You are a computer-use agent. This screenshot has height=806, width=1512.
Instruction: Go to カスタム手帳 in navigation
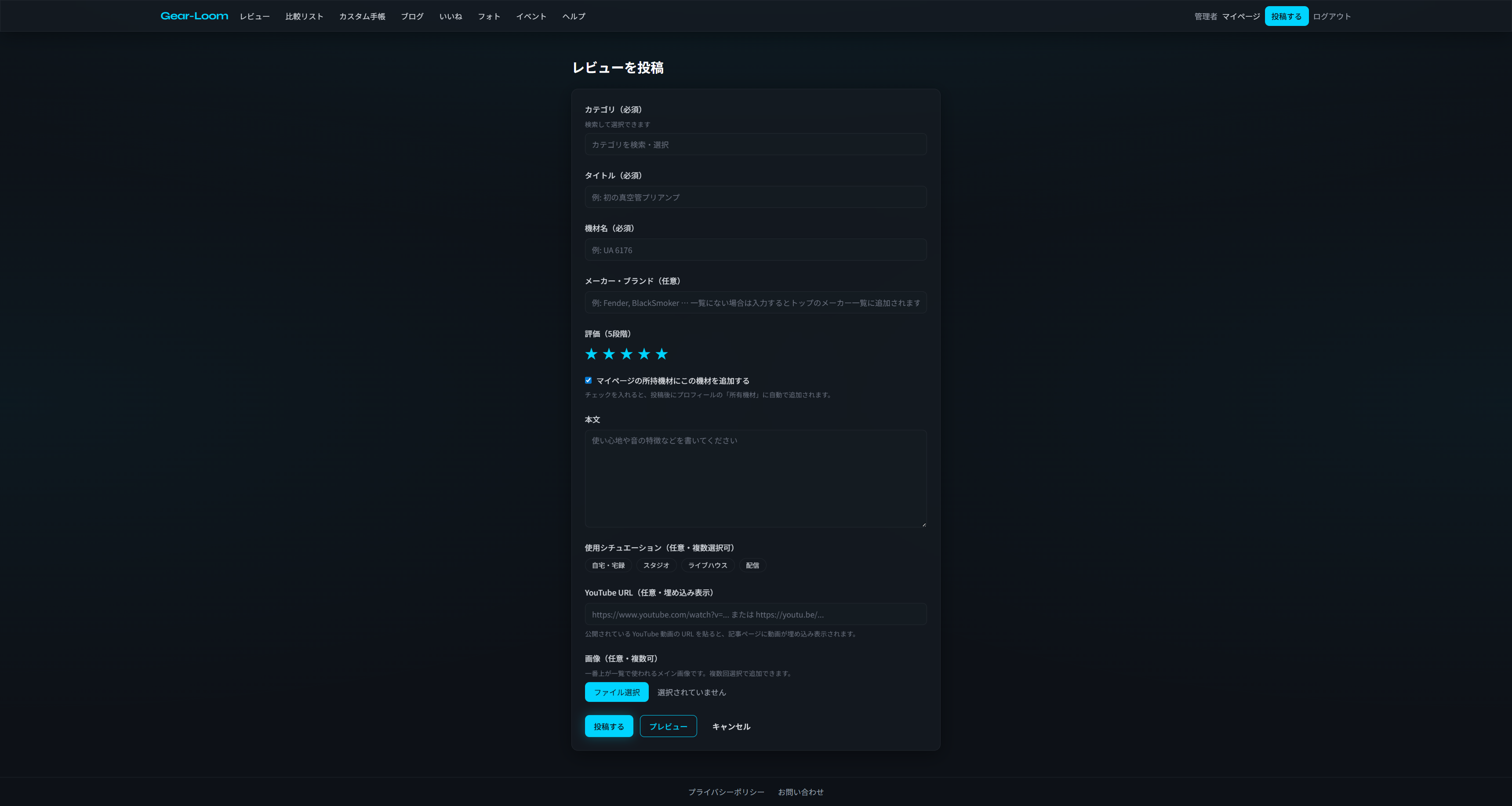click(362, 16)
